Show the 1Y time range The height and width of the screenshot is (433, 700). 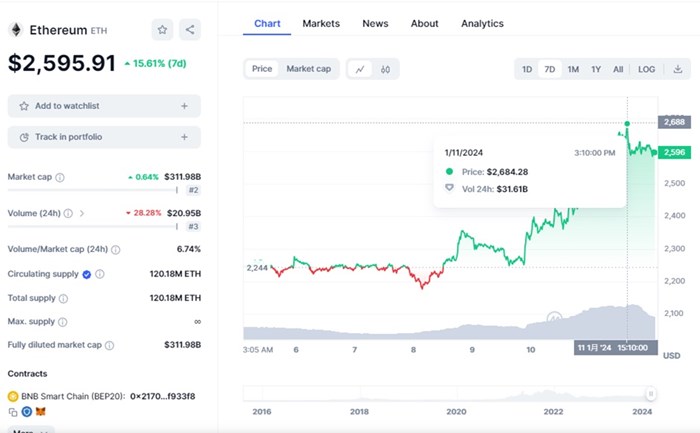(x=596, y=69)
